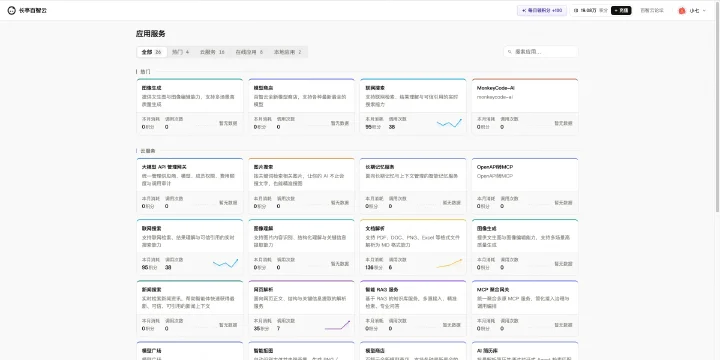
Task: Click the blue trend sparkline in hot 联网搜索 card
Action: [x=449, y=123]
